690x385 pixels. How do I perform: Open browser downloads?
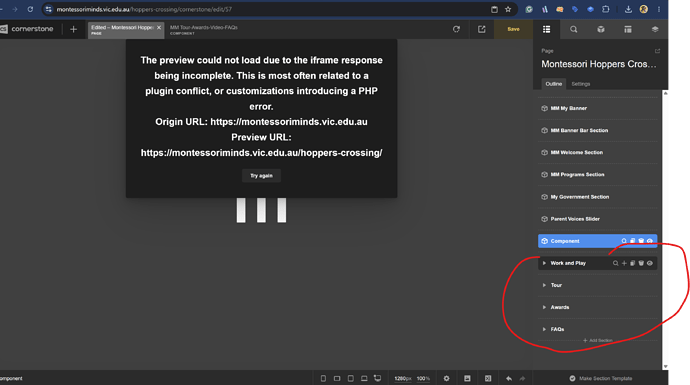(x=628, y=9)
